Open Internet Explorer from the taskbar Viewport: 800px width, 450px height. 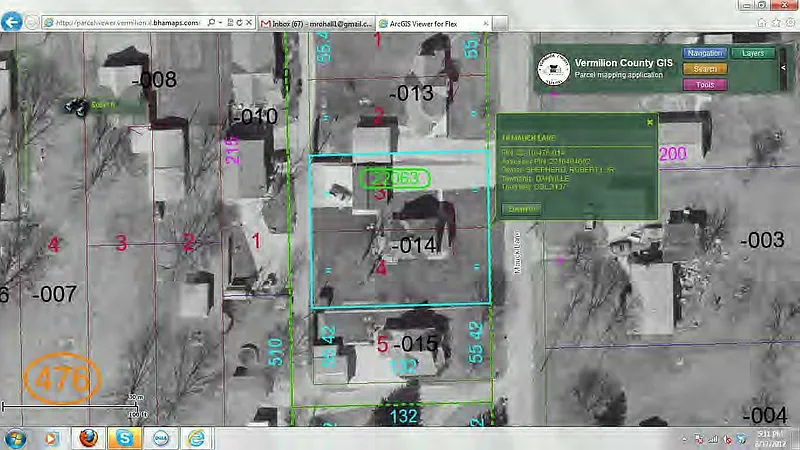coord(196,438)
